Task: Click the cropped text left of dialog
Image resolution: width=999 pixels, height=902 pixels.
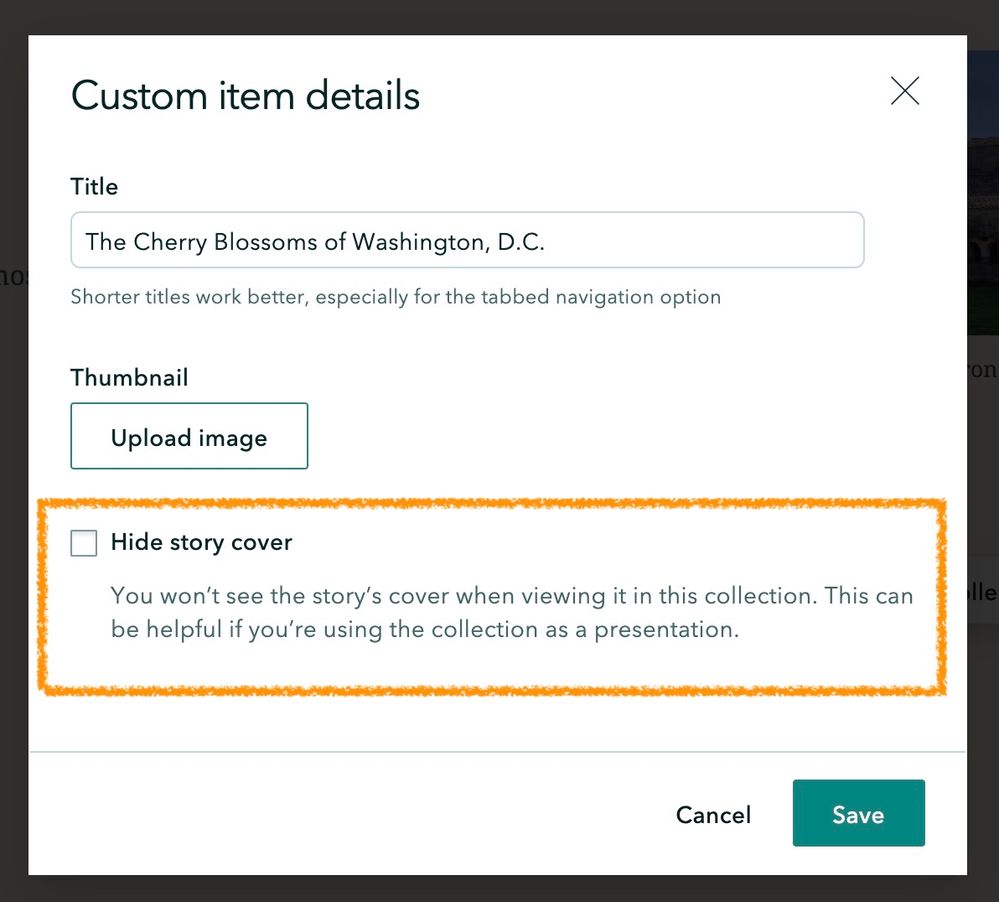Action: click(13, 275)
